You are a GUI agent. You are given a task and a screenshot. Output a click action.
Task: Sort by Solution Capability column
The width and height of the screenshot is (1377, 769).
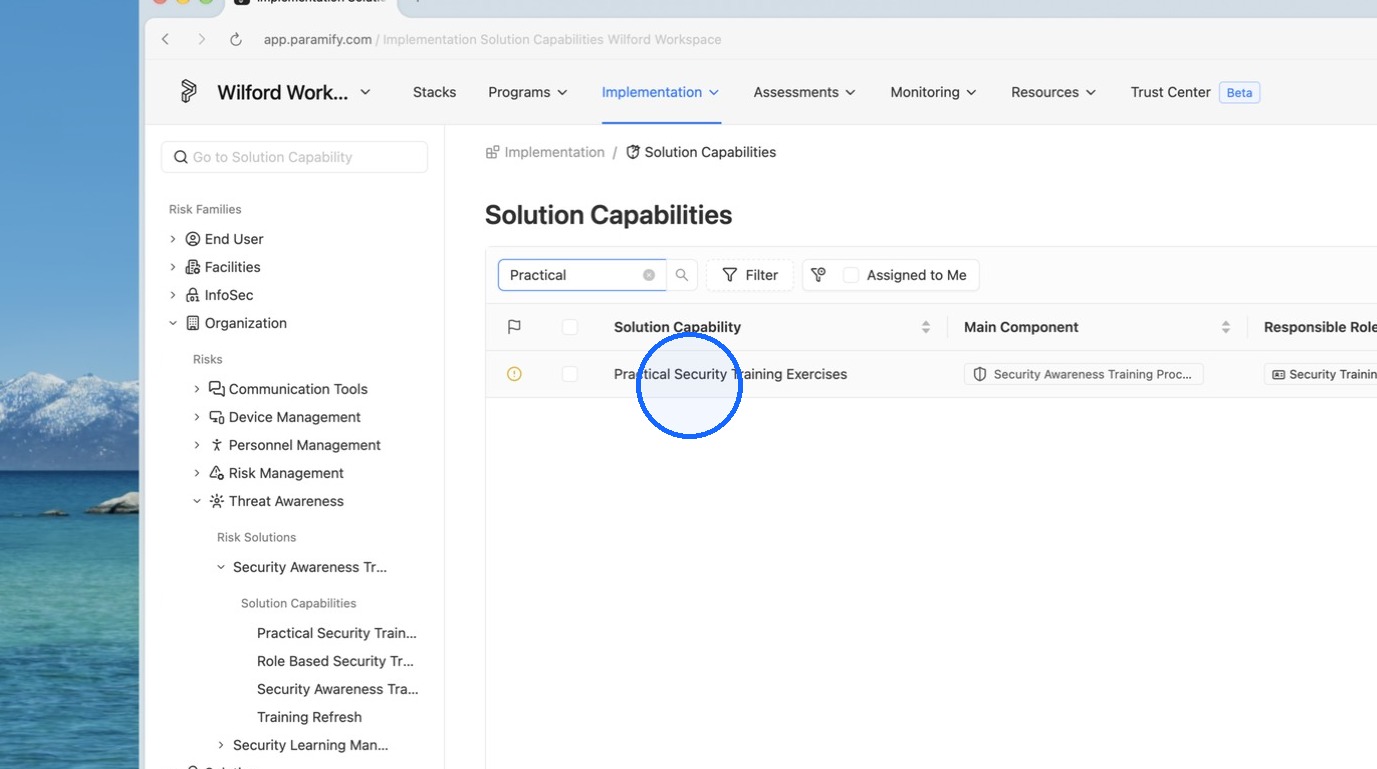pos(926,327)
